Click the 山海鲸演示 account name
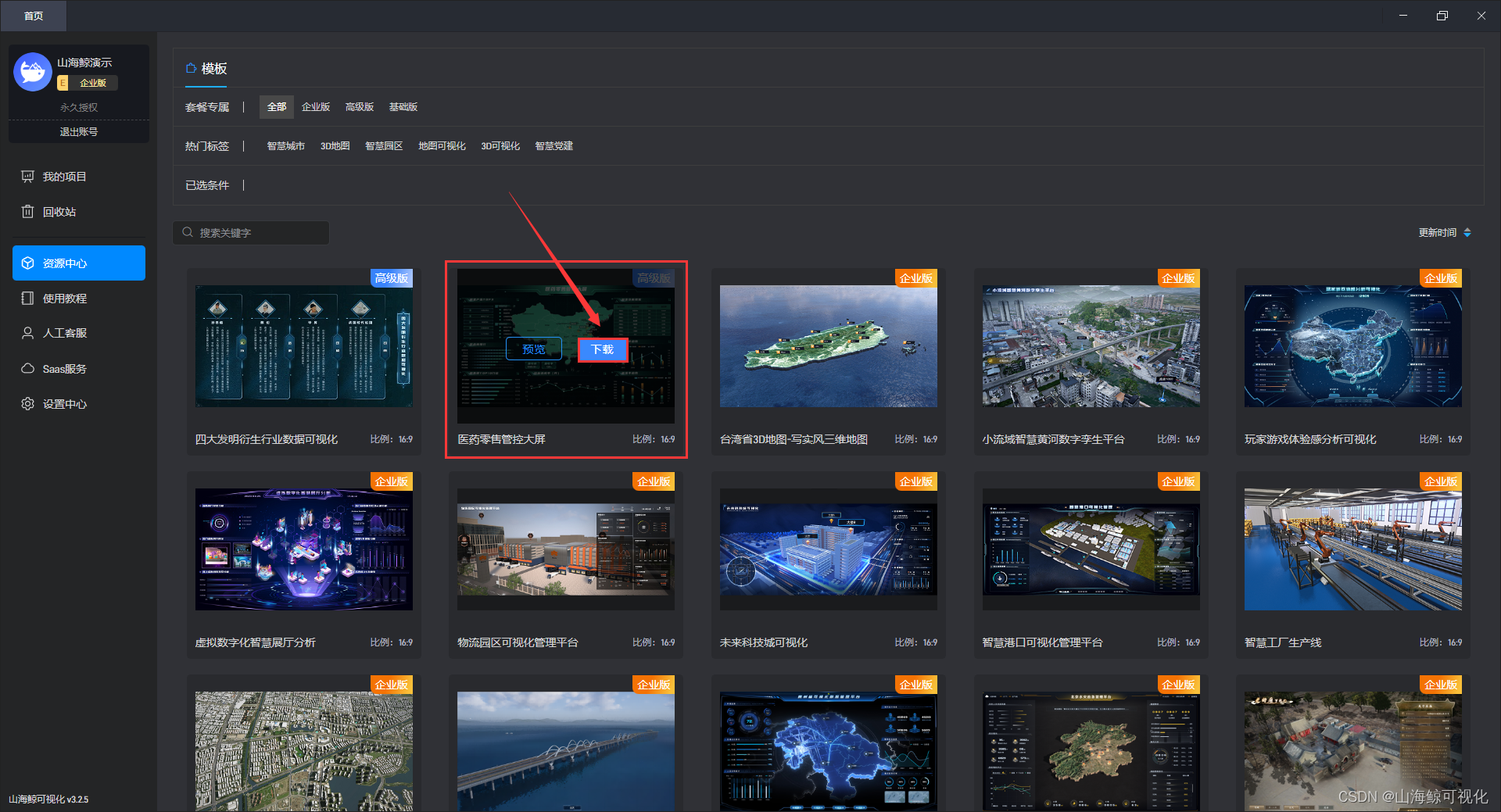1501x812 pixels. coord(84,63)
